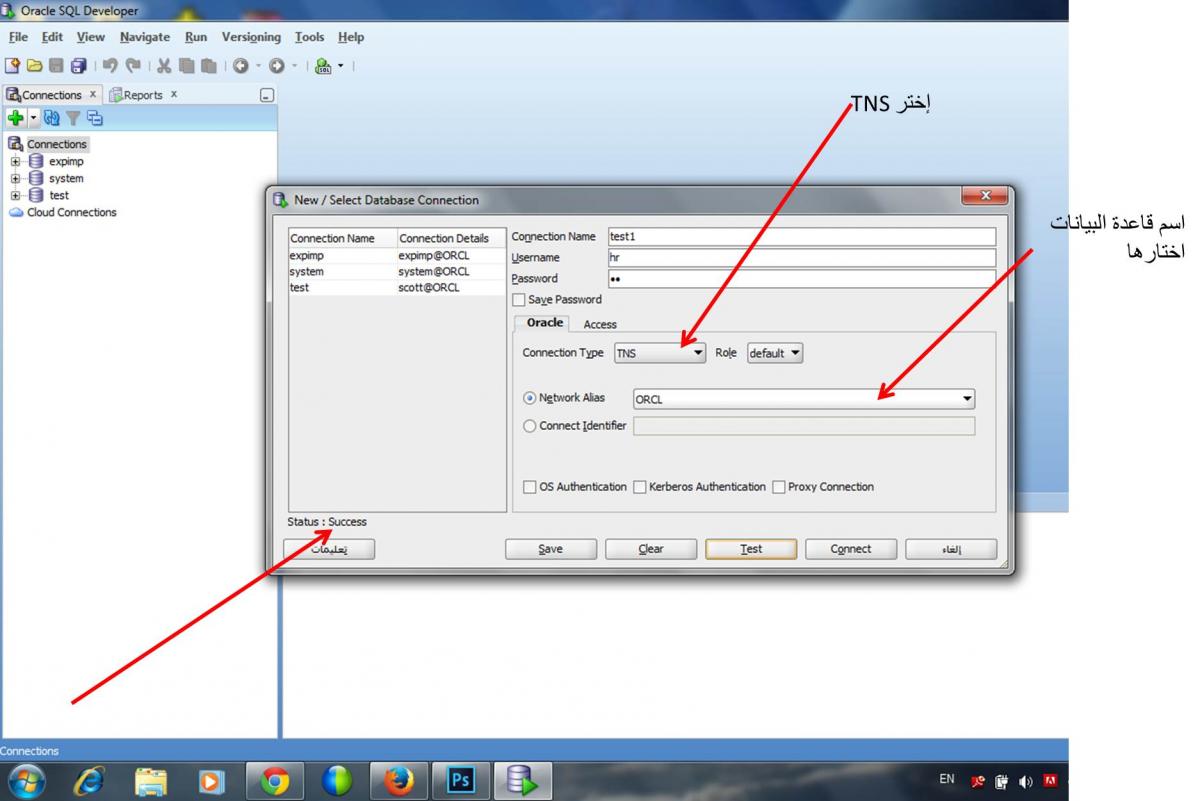Check the OS Authentication checkbox
Image resolution: width=1200 pixels, height=801 pixels.
tap(530, 487)
